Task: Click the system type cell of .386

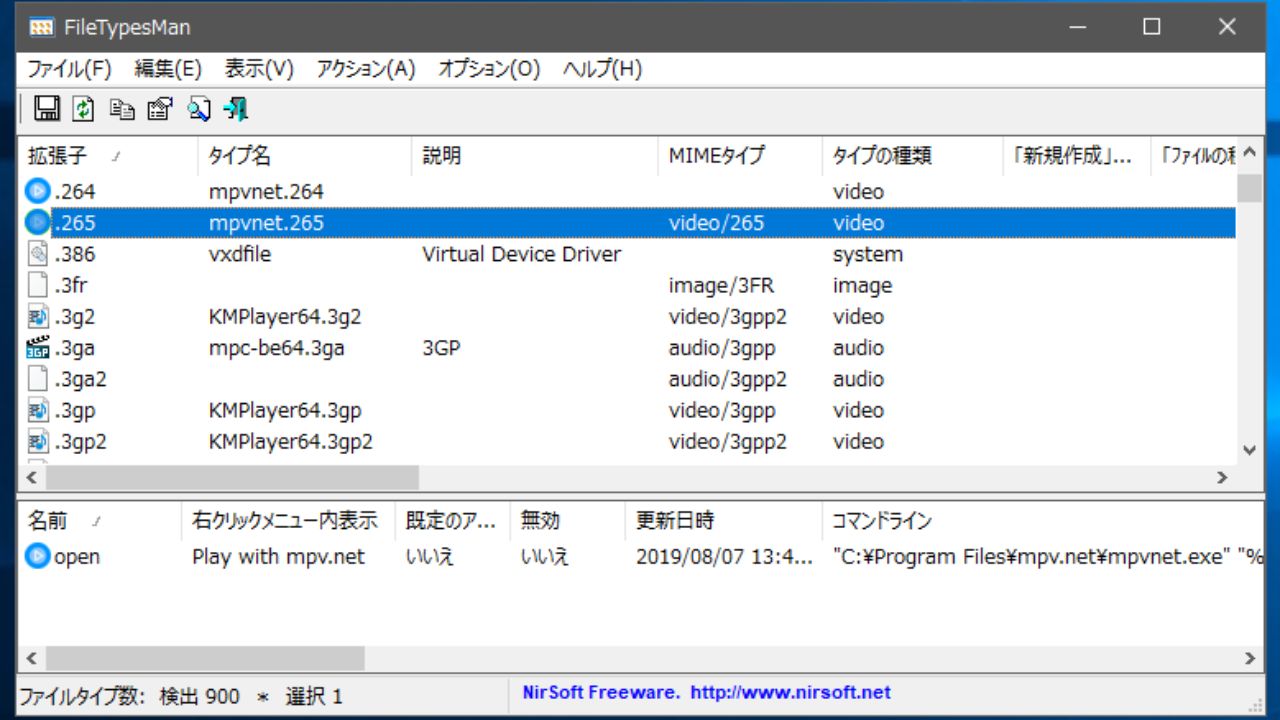Action: point(867,254)
